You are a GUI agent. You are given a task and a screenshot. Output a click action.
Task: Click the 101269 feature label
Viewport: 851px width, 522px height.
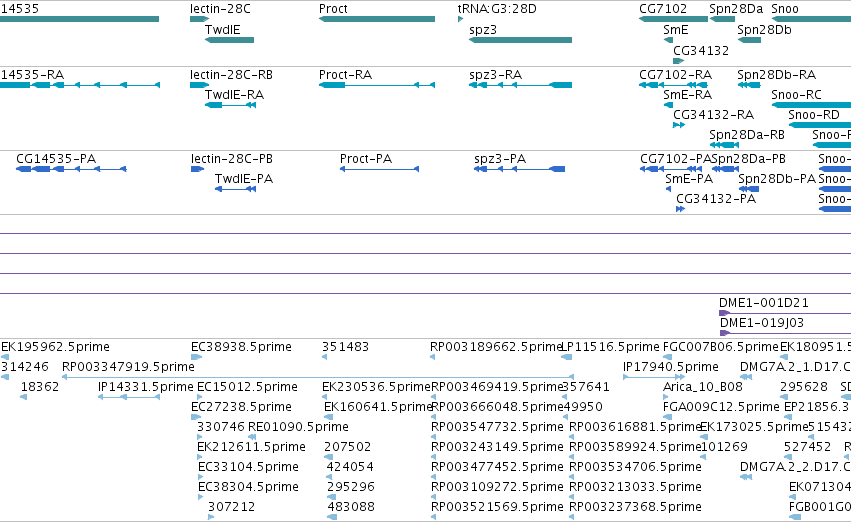click(724, 447)
